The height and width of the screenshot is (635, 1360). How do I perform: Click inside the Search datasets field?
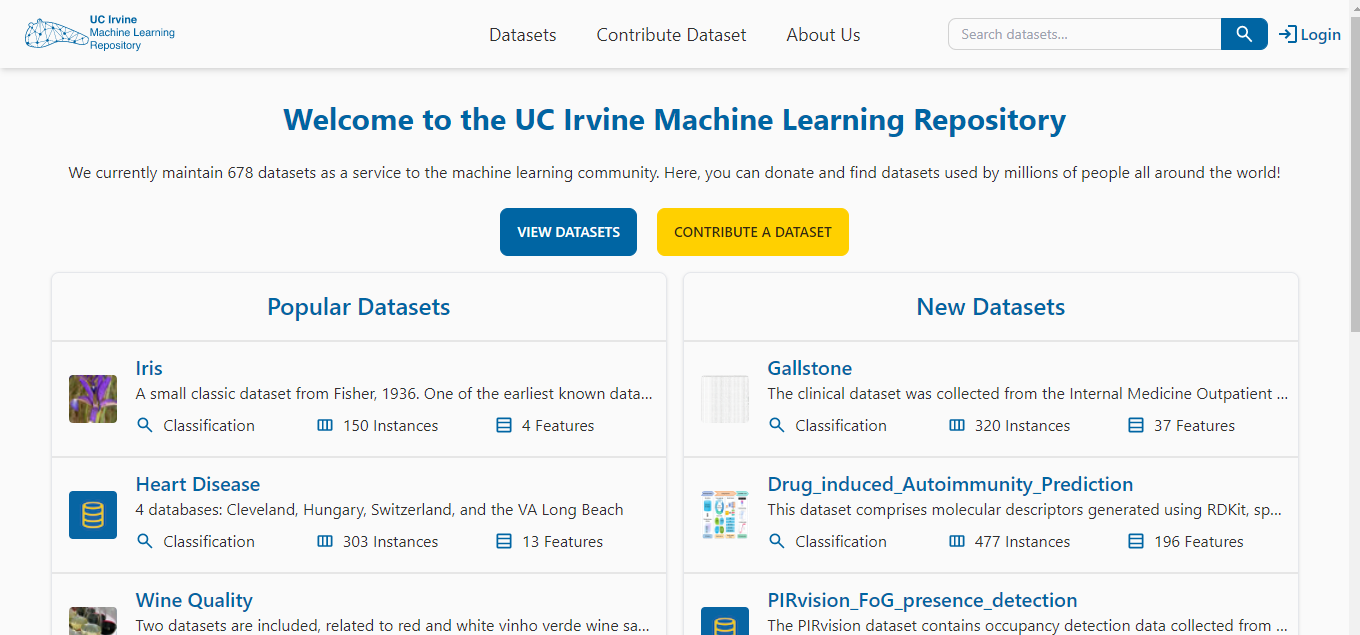tap(1084, 33)
